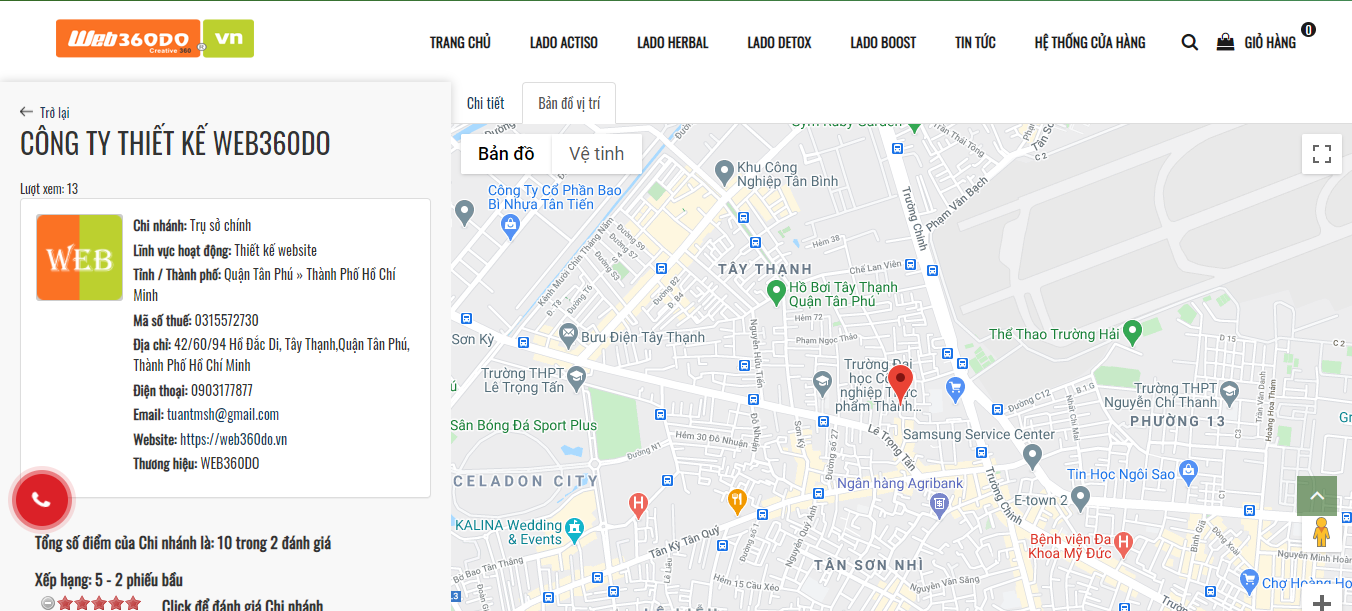Click the Bệnh viện Đa Khoa Mỹ Đức hospital icon
The height and width of the screenshot is (611, 1352).
pyautogui.click(x=1123, y=543)
